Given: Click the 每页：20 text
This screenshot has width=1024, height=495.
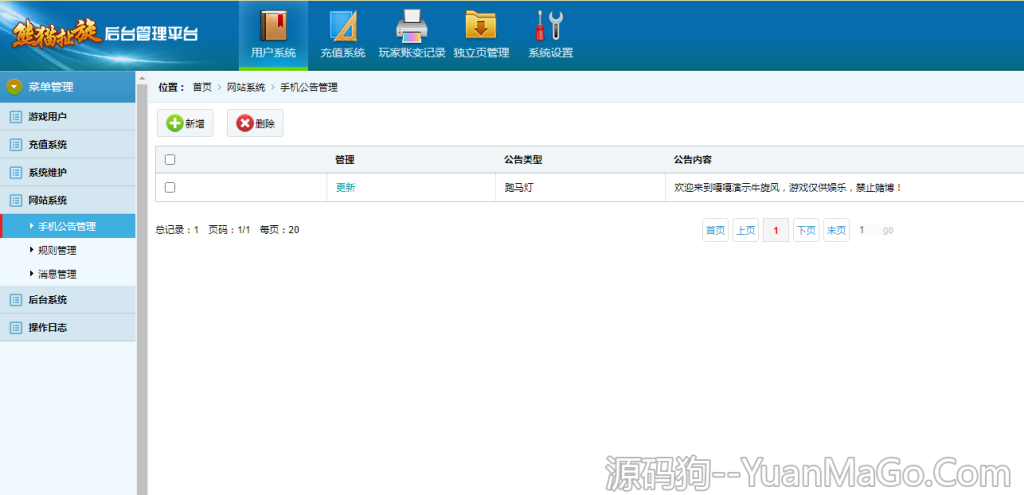Looking at the screenshot, I should pyautogui.click(x=280, y=230).
